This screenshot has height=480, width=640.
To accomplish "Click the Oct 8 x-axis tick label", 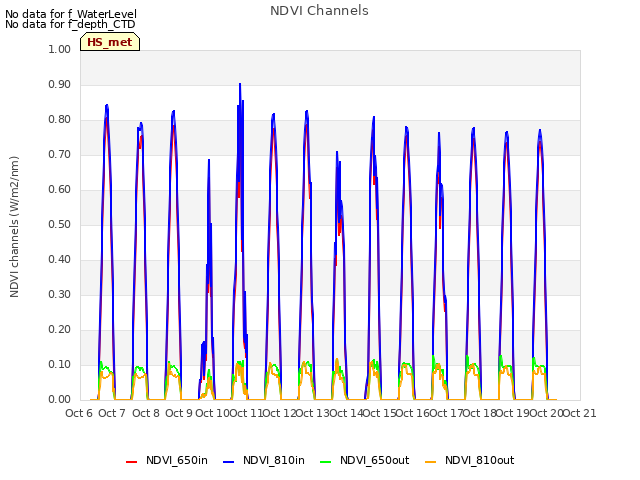I will pyautogui.click(x=146, y=413).
